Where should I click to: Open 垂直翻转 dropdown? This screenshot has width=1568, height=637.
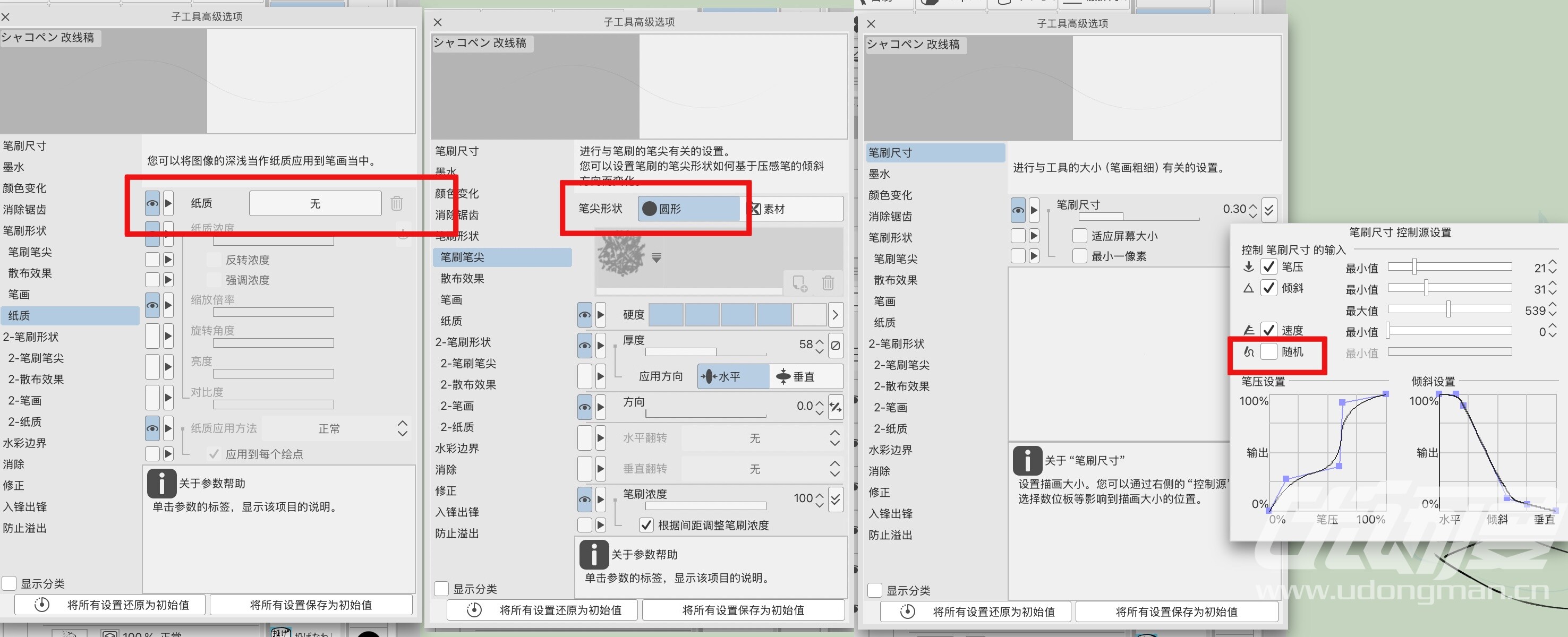click(x=755, y=469)
